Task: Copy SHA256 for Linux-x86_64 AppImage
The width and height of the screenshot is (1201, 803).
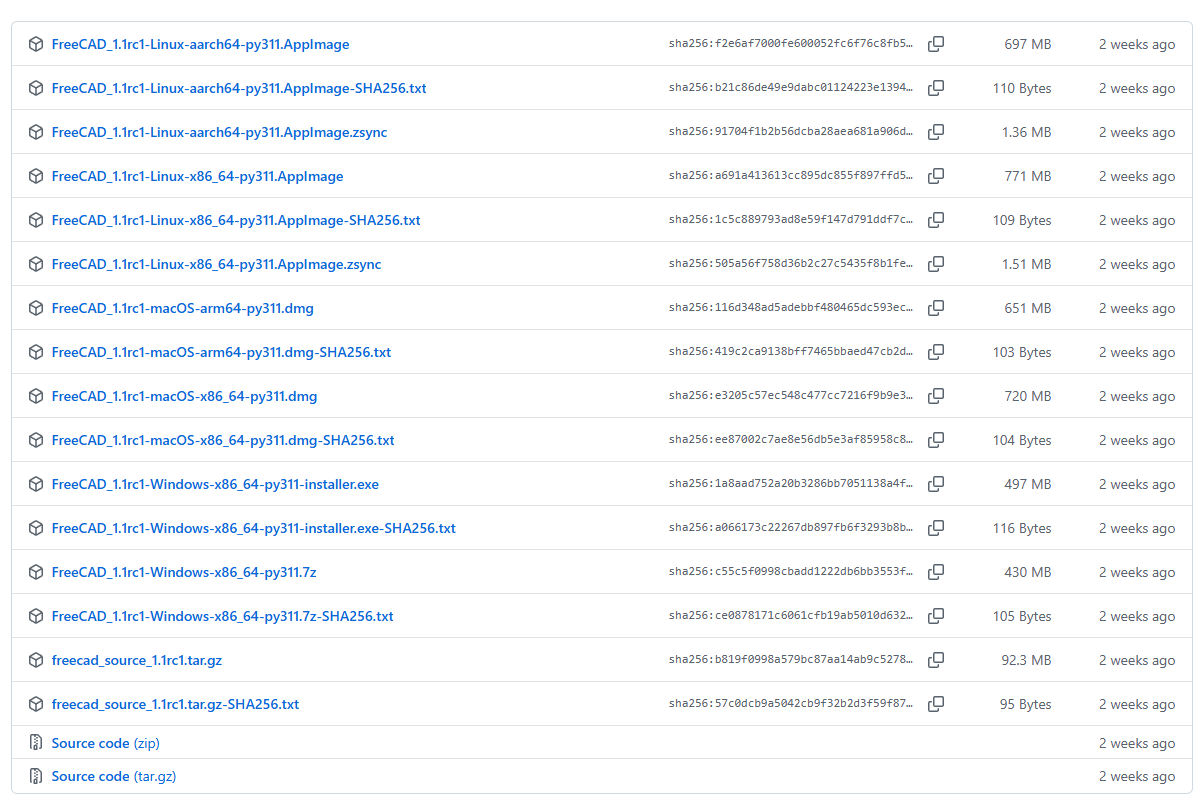Action: 936,176
